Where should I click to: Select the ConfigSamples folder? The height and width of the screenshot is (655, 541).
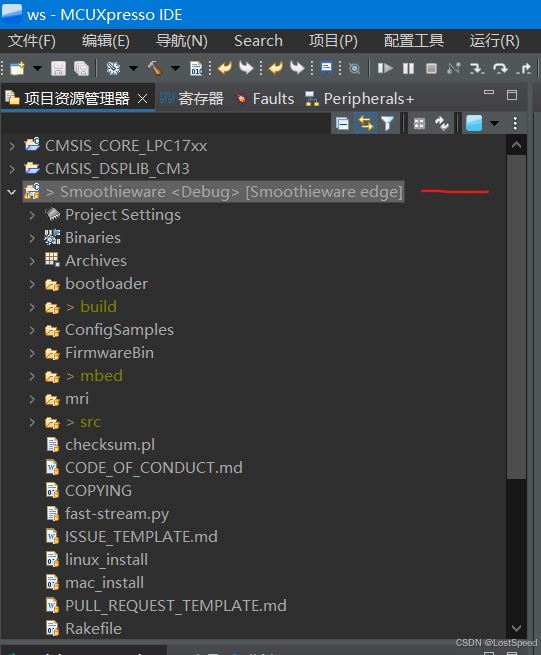(119, 330)
